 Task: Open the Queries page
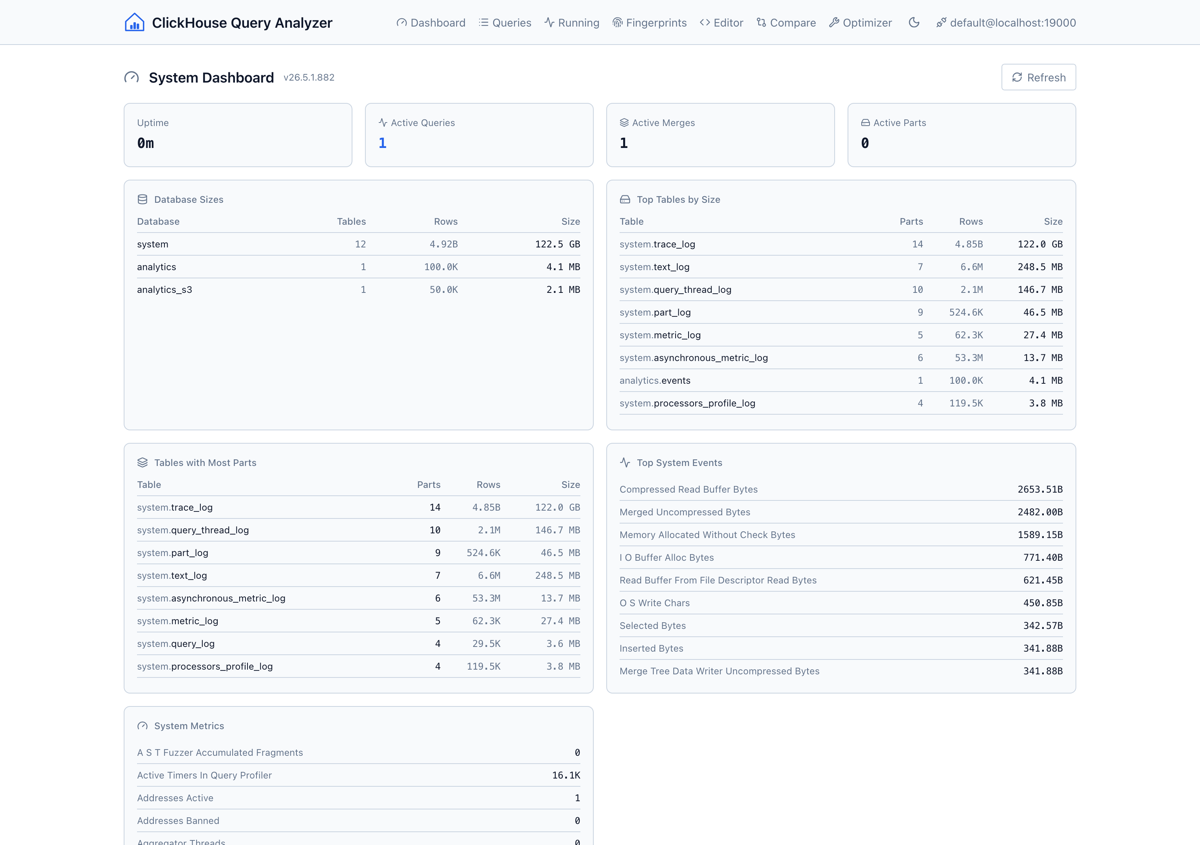click(505, 22)
